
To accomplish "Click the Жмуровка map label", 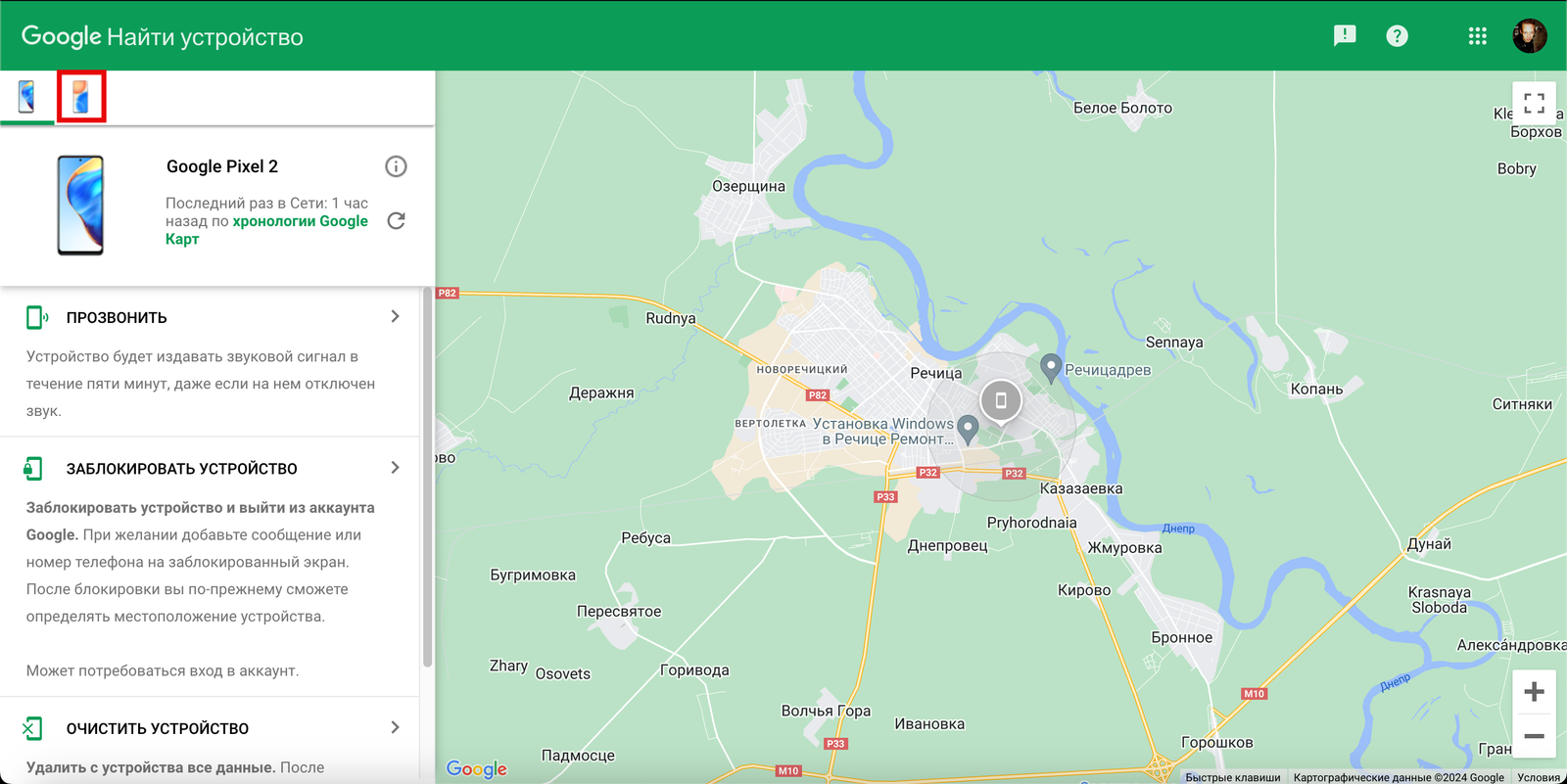I will coord(1124,547).
